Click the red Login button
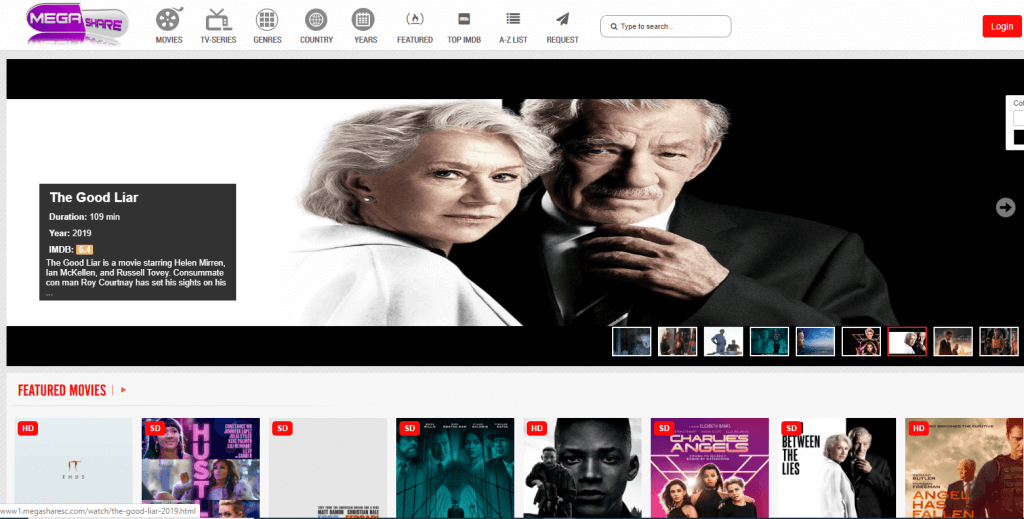 [1001, 26]
